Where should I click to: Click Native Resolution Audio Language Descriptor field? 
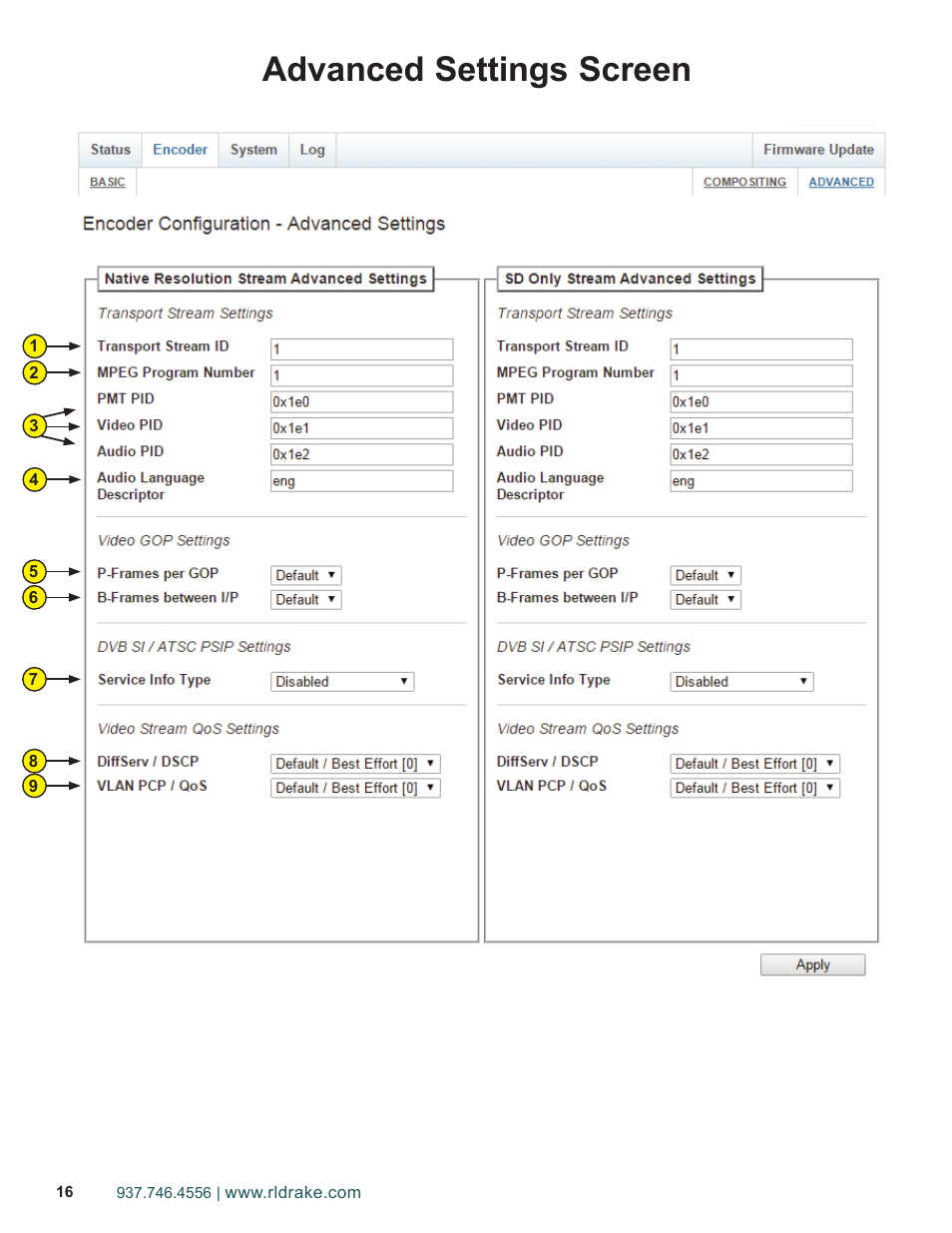[361, 481]
